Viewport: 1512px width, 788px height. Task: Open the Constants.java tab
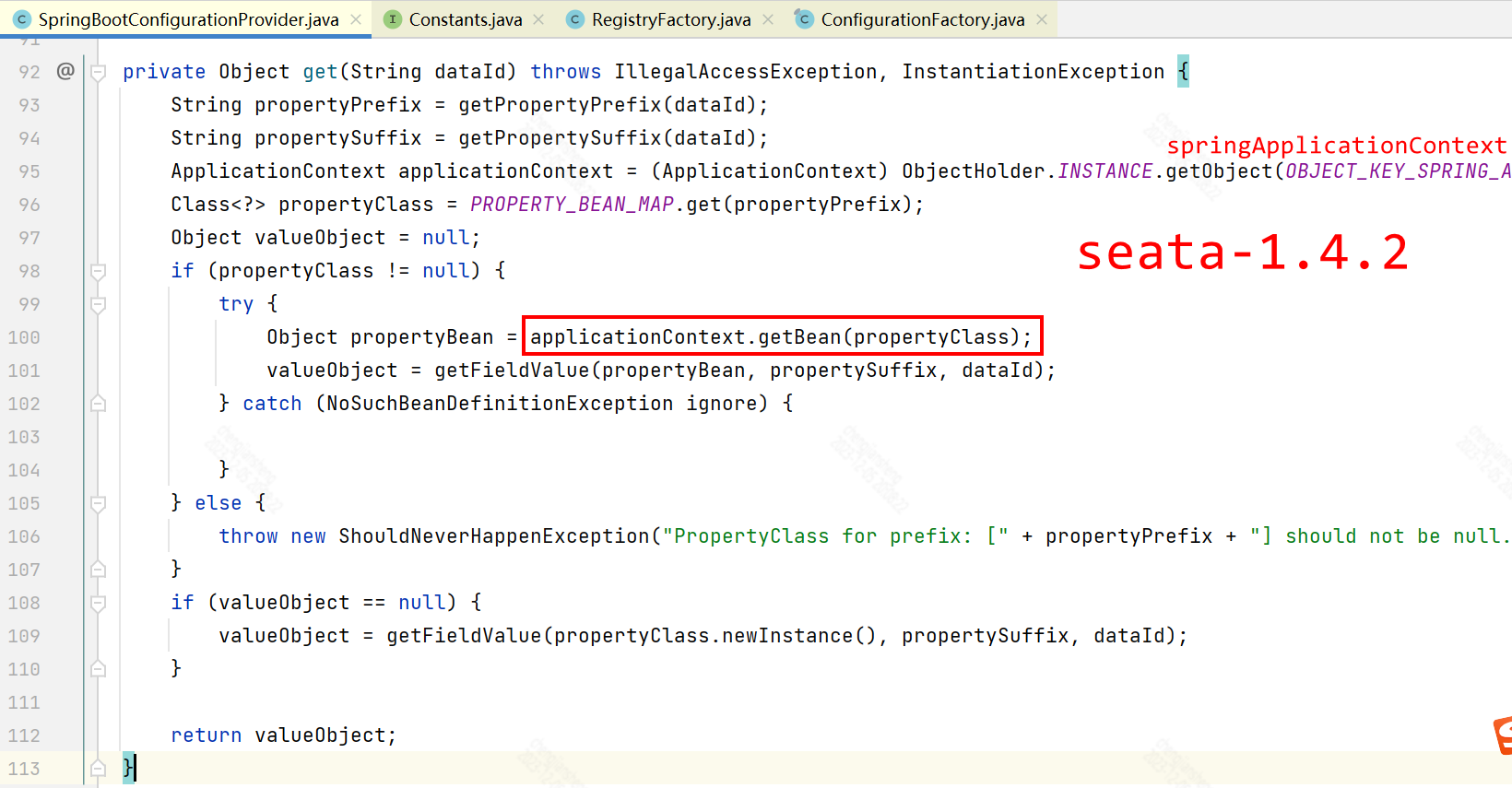click(x=464, y=19)
